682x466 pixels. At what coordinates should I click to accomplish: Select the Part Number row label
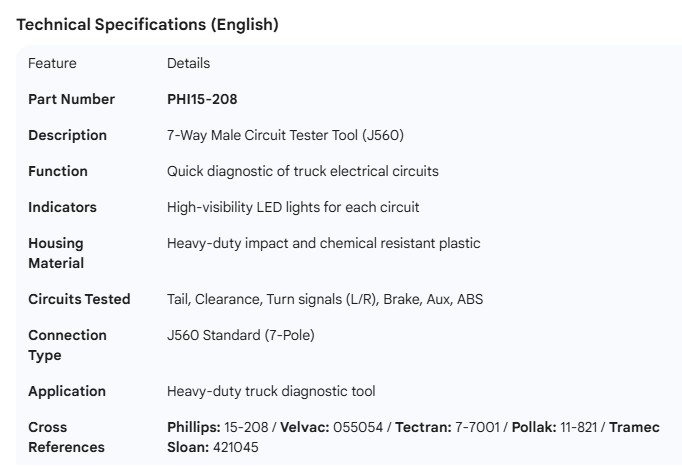click(x=71, y=99)
